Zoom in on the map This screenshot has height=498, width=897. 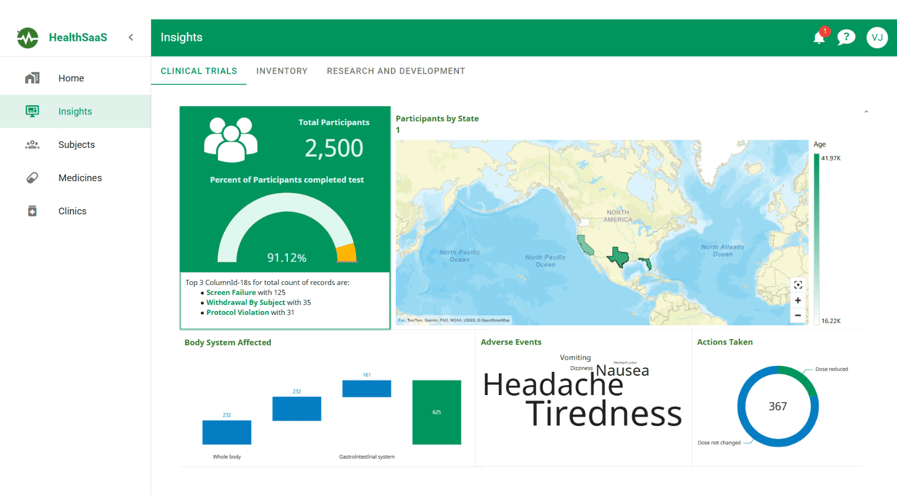click(797, 300)
